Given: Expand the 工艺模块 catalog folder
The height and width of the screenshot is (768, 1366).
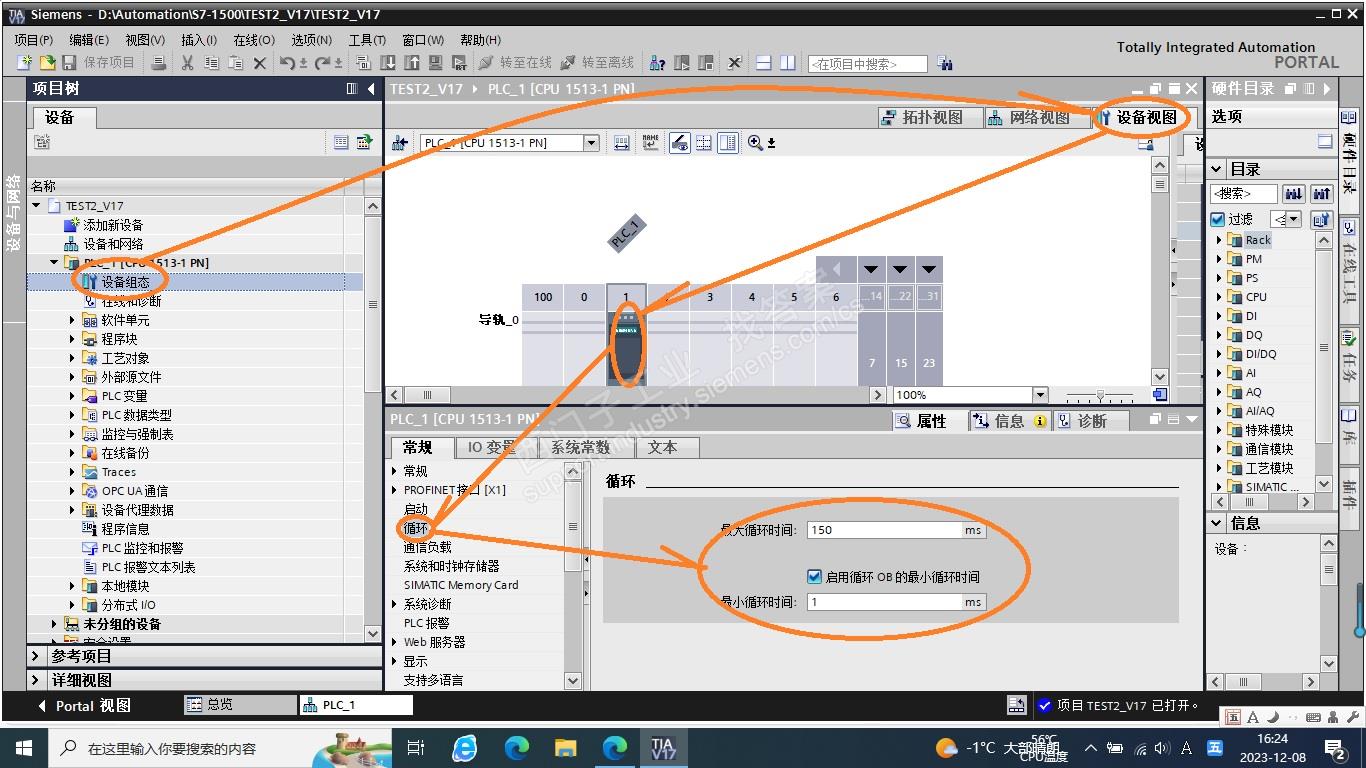Looking at the screenshot, I should point(1219,468).
